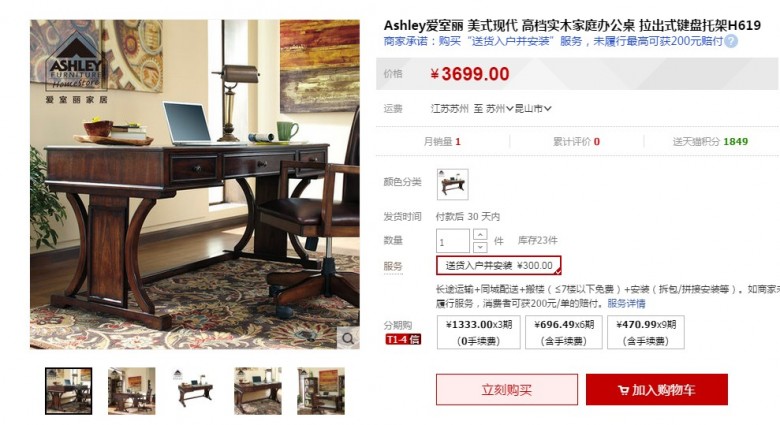Click the 立刻购买 buy now button
This screenshot has height=425, width=780.
[507, 390]
